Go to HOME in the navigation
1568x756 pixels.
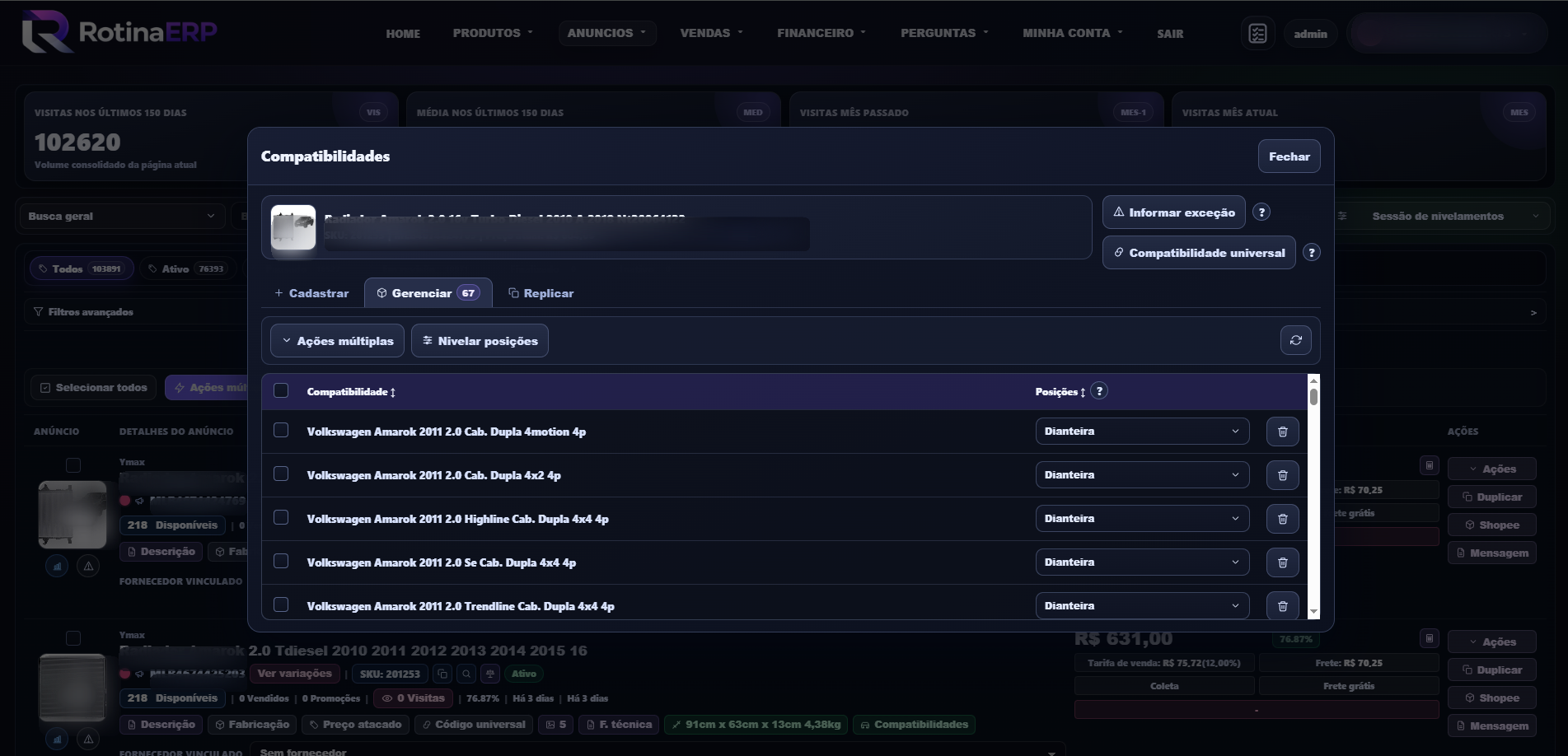click(403, 34)
